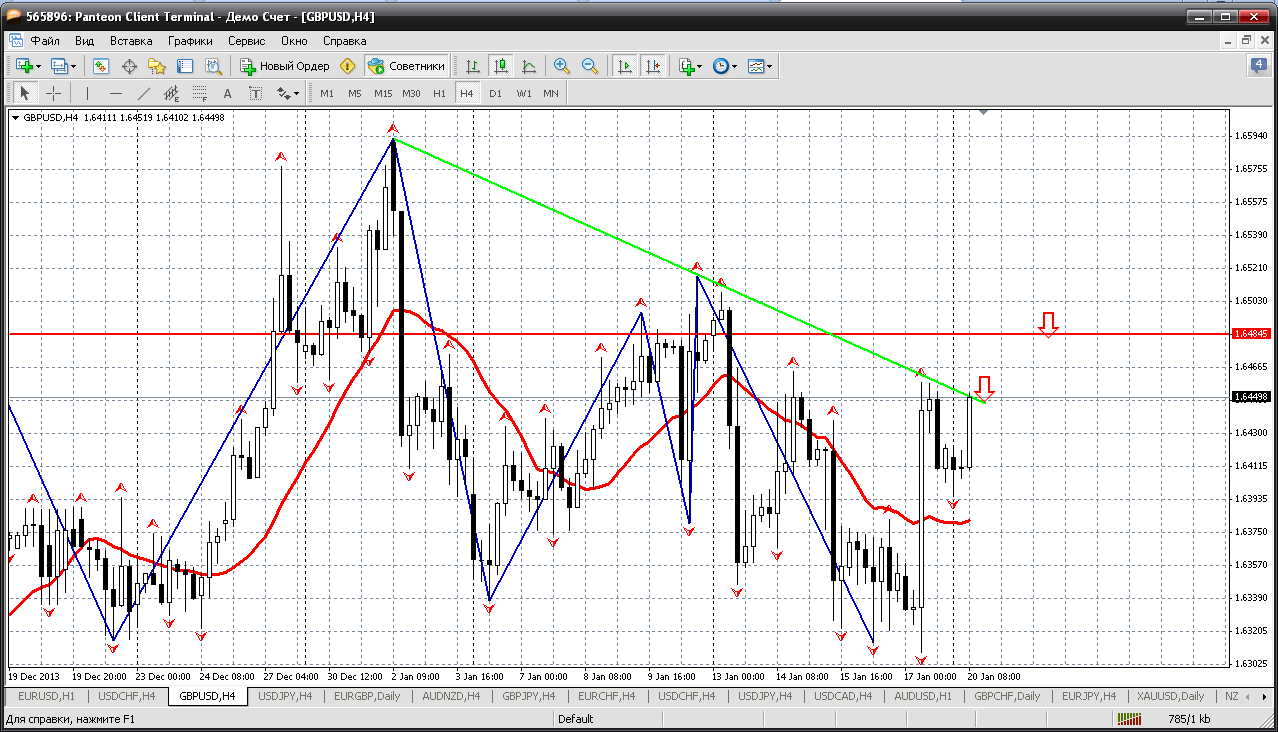The width and height of the screenshot is (1278, 732).
Task: Toggle Chart Shift button
Action: 652,66
